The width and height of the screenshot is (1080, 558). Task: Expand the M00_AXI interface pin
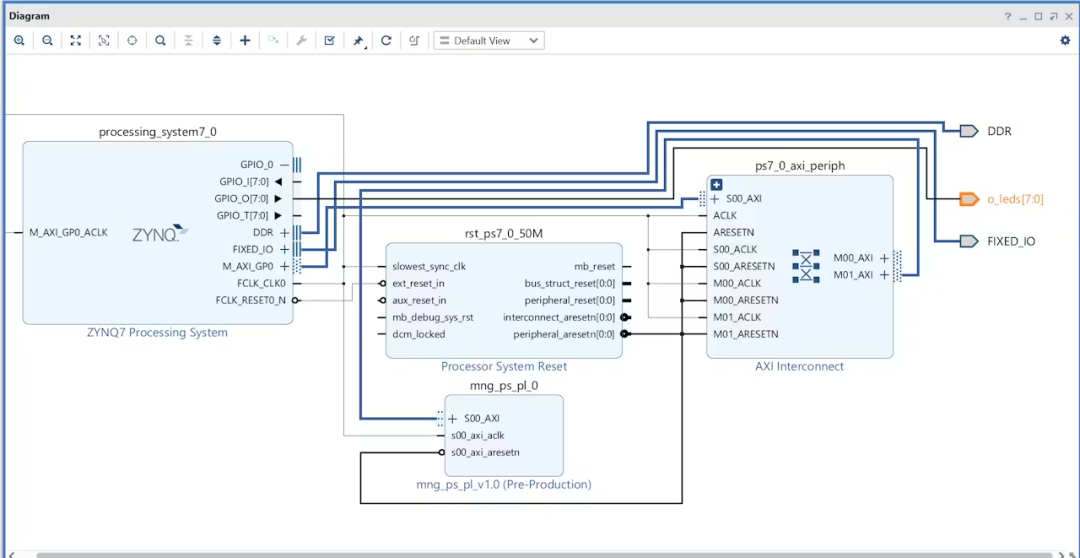[884, 258]
